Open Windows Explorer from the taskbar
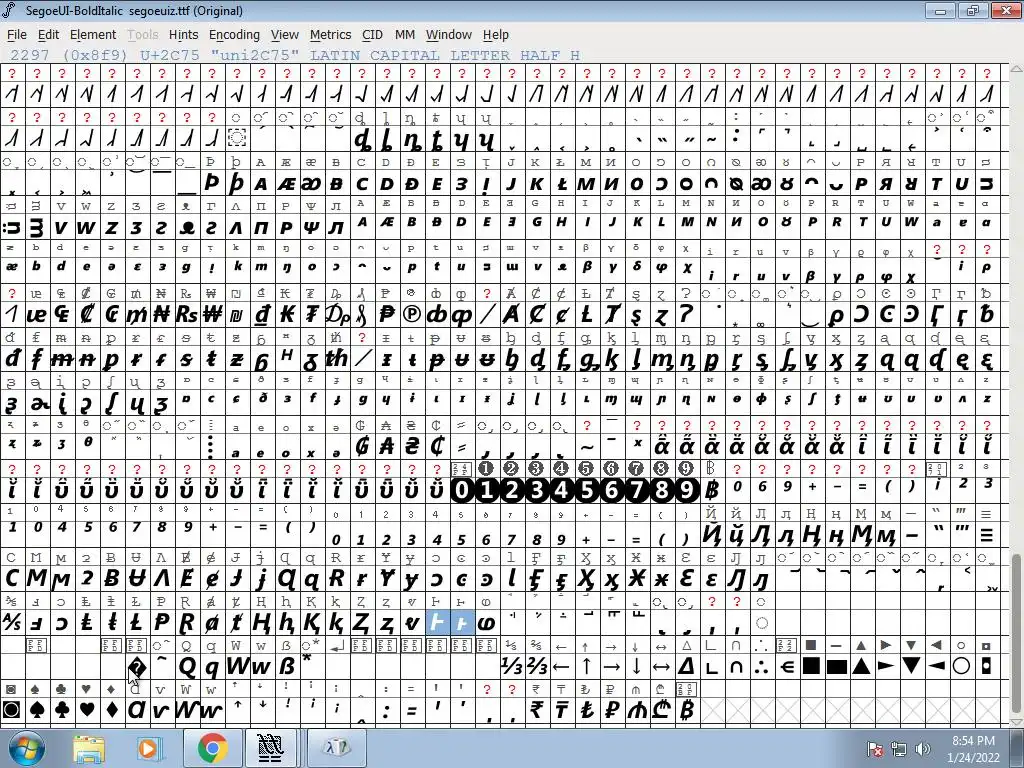The image size is (1024, 768). point(89,748)
